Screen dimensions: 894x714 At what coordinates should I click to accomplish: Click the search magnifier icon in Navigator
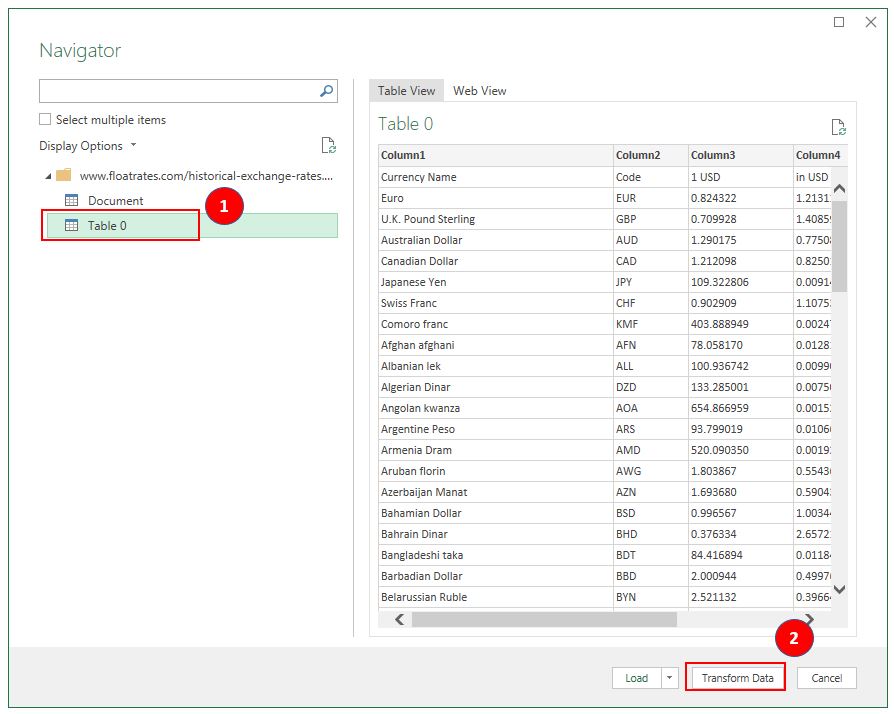(x=325, y=90)
